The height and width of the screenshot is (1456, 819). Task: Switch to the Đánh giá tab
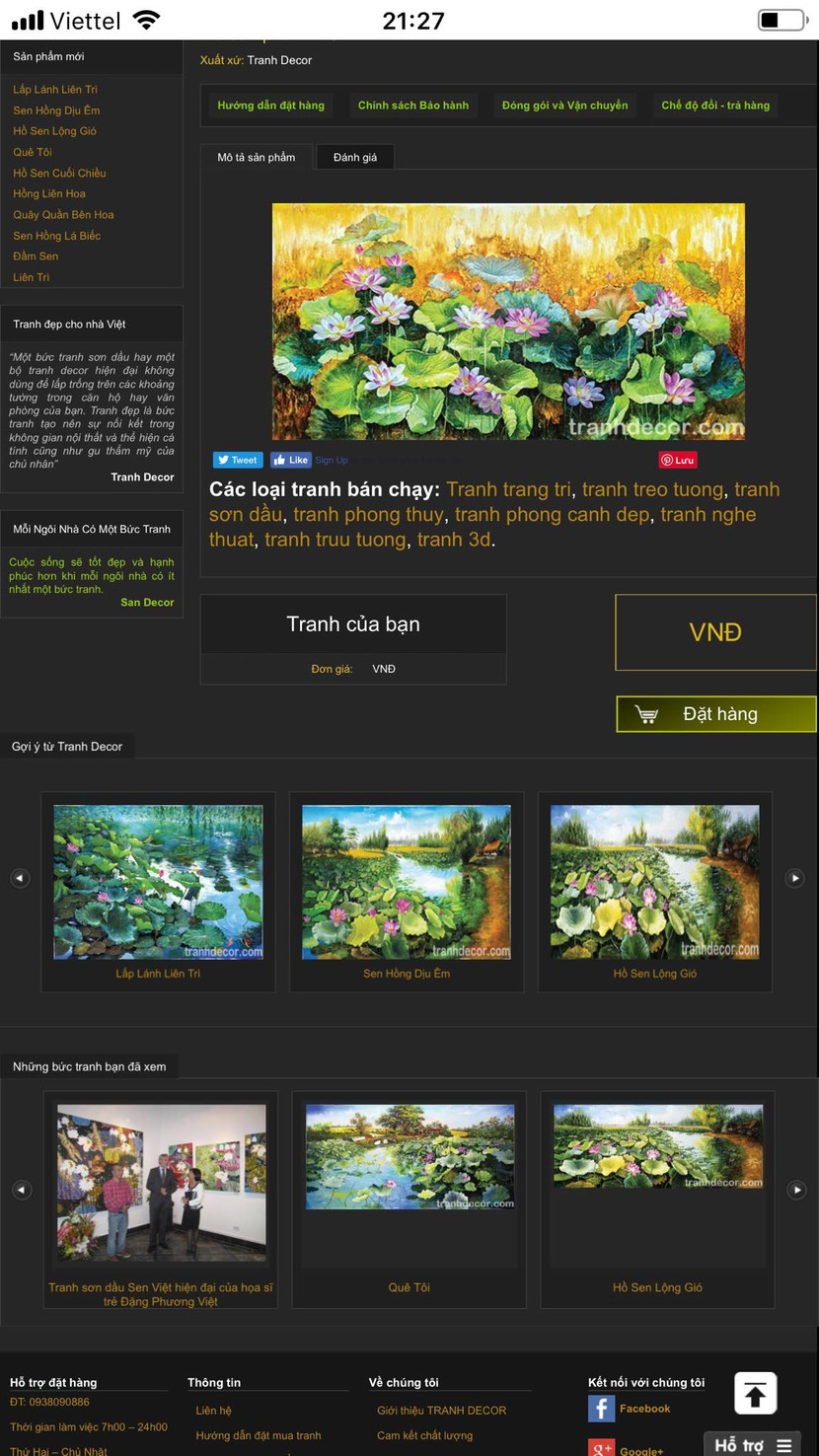point(355,157)
